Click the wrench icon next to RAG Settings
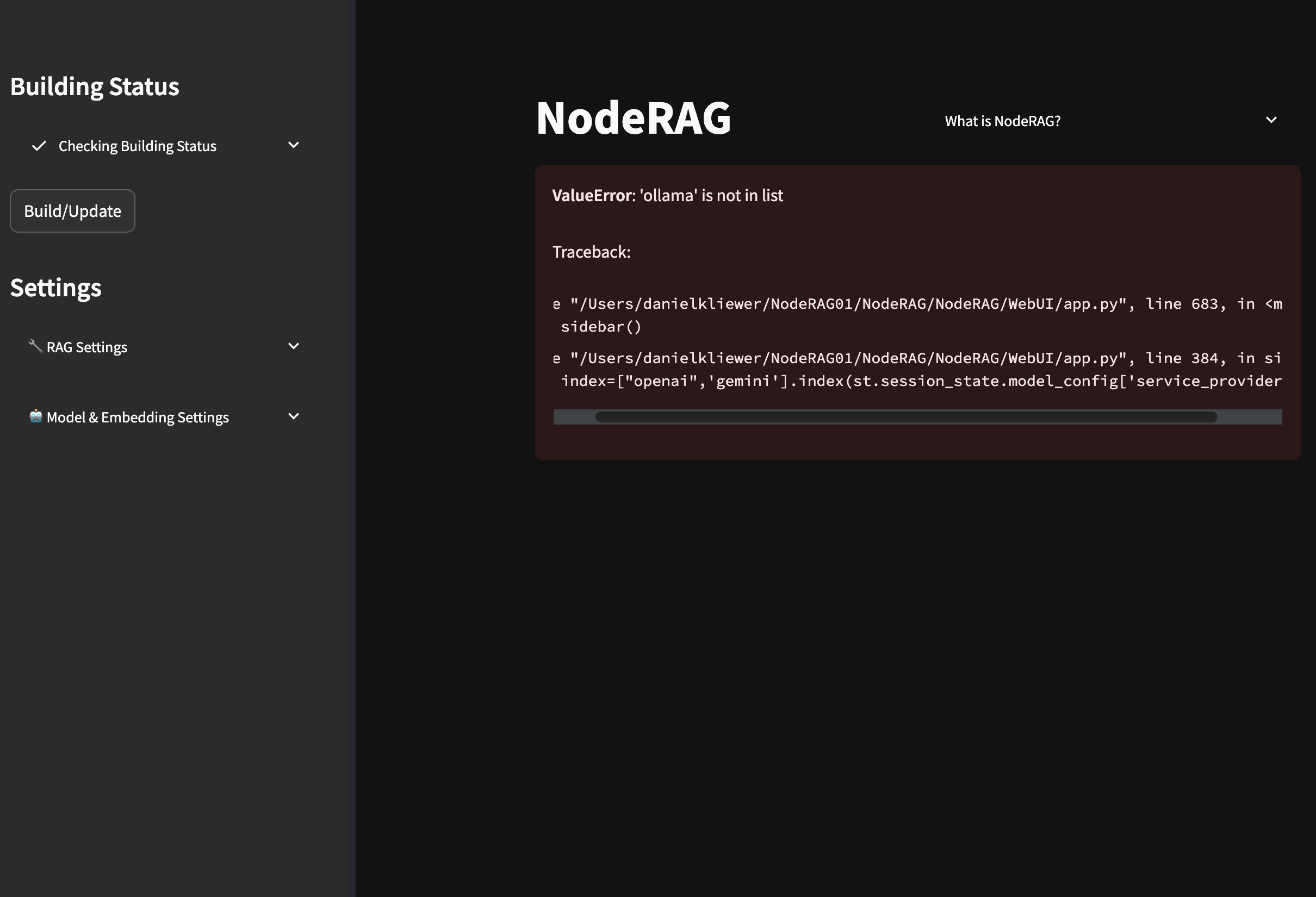This screenshot has width=1316, height=897. point(35,346)
